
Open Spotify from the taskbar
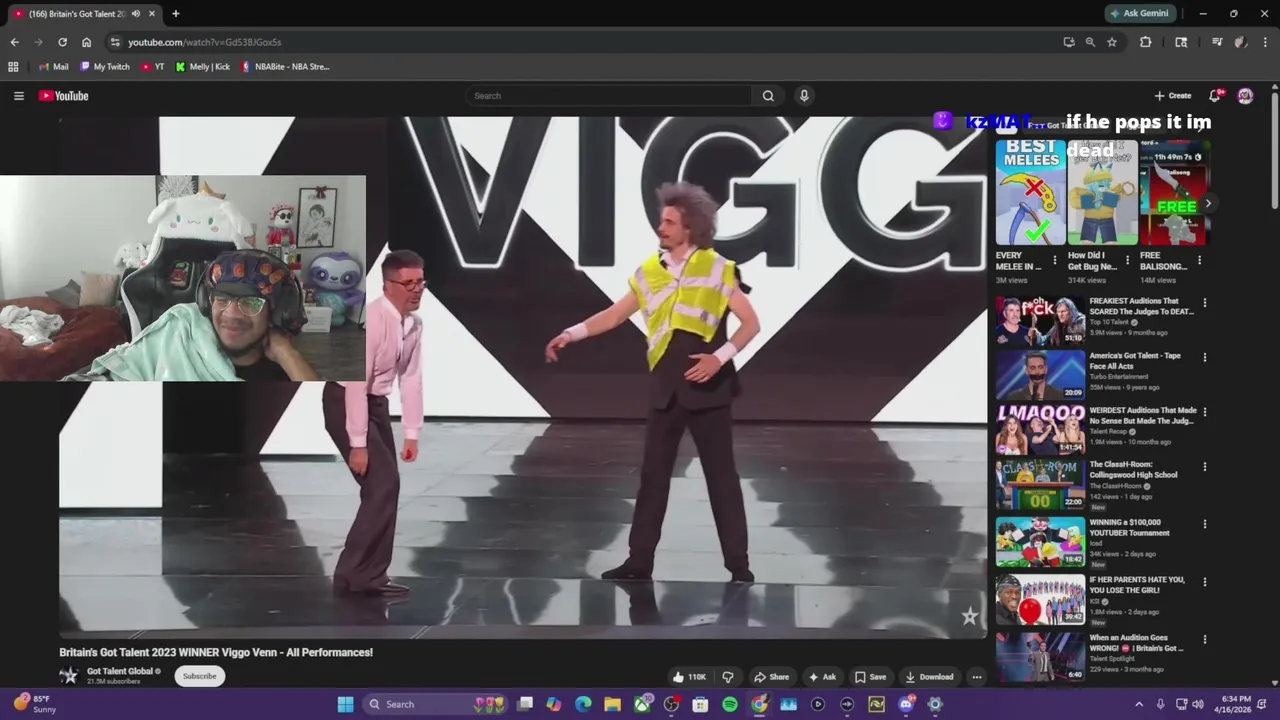[x=730, y=704]
